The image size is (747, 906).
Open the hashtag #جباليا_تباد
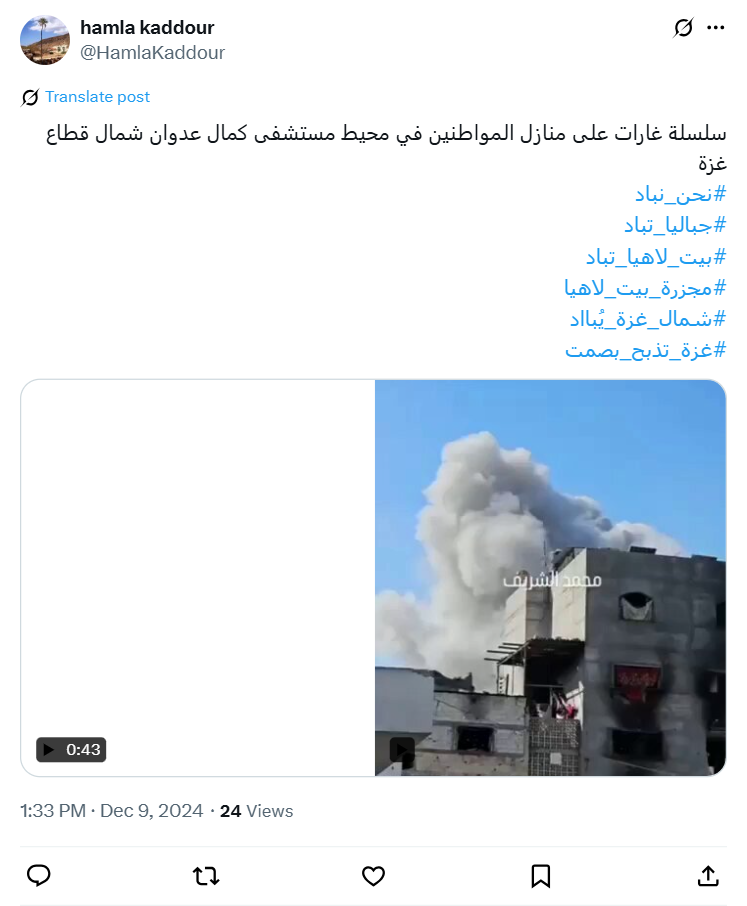[674, 225]
